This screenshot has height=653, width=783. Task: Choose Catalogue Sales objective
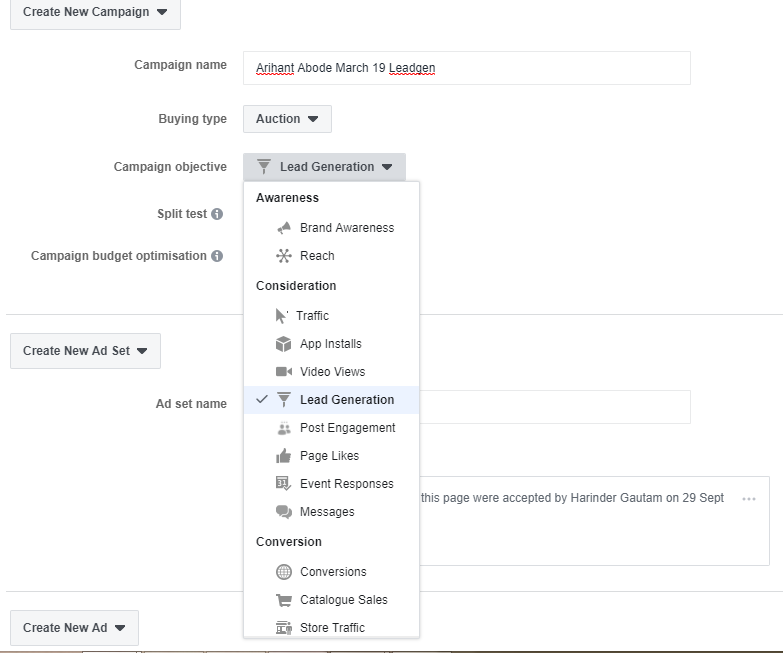point(332,600)
